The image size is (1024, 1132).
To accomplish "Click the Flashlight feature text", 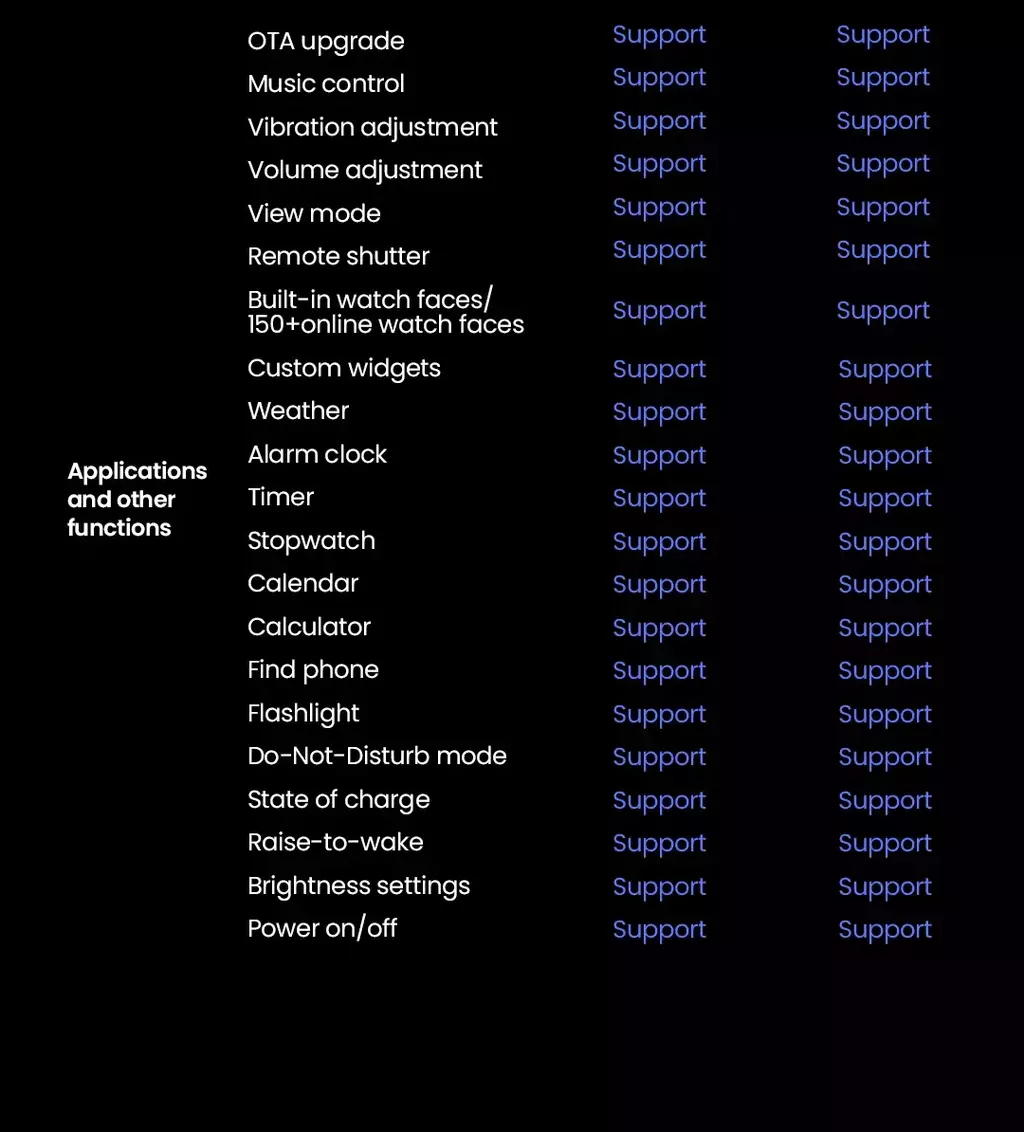I will tap(303, 714).
